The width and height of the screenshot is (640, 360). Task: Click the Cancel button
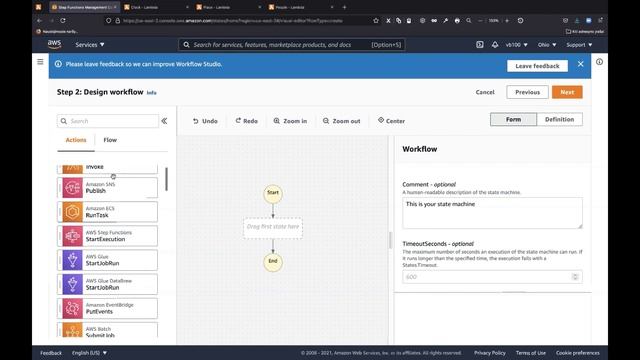tap(485, 92)
